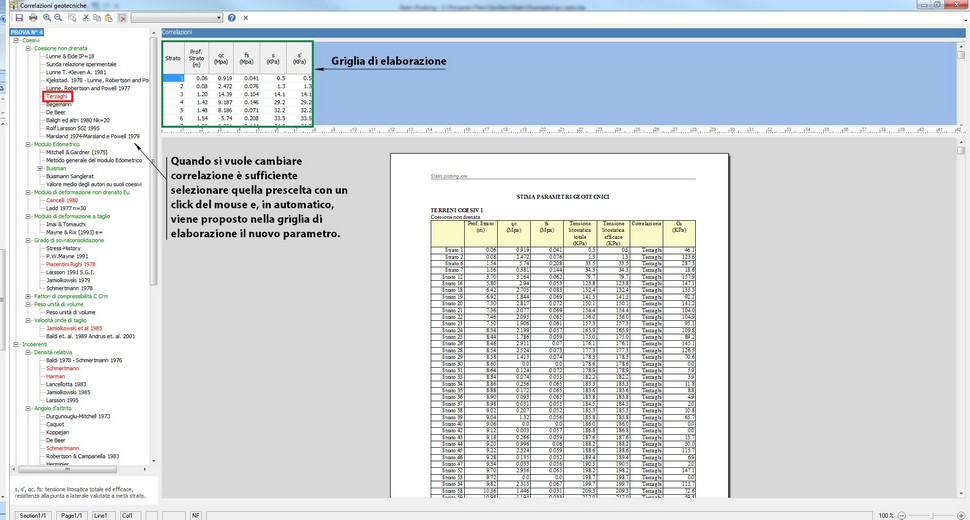
Task: Select Jamiolkowski et al 1985
Action: tap(74, 328)
